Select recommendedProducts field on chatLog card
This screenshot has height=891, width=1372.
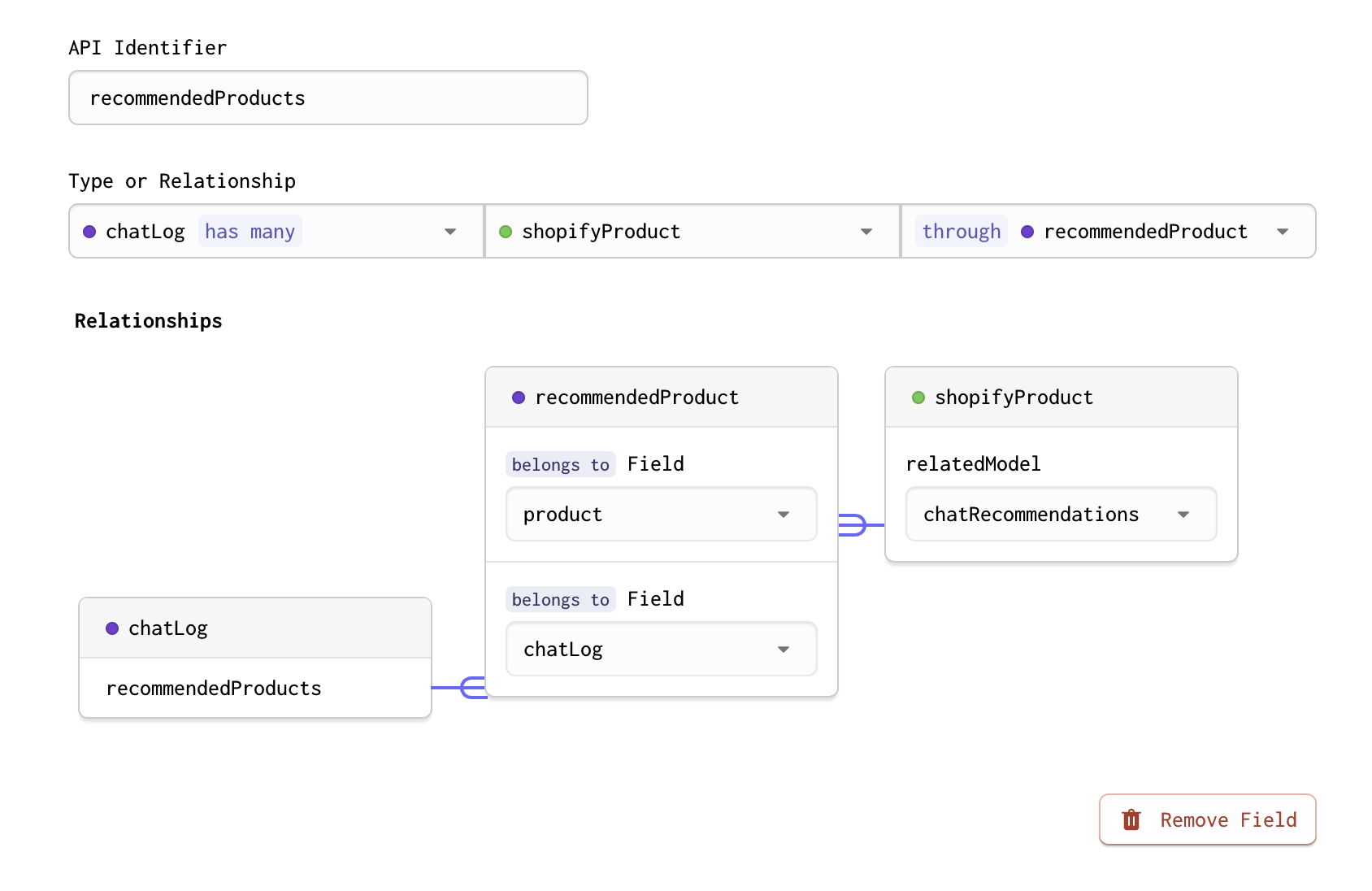click(x=213, y=688)
